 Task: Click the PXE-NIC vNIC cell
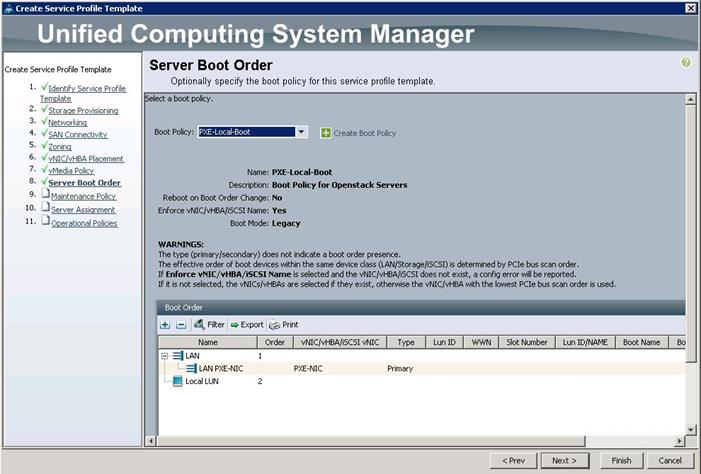[x=308, y=368]
